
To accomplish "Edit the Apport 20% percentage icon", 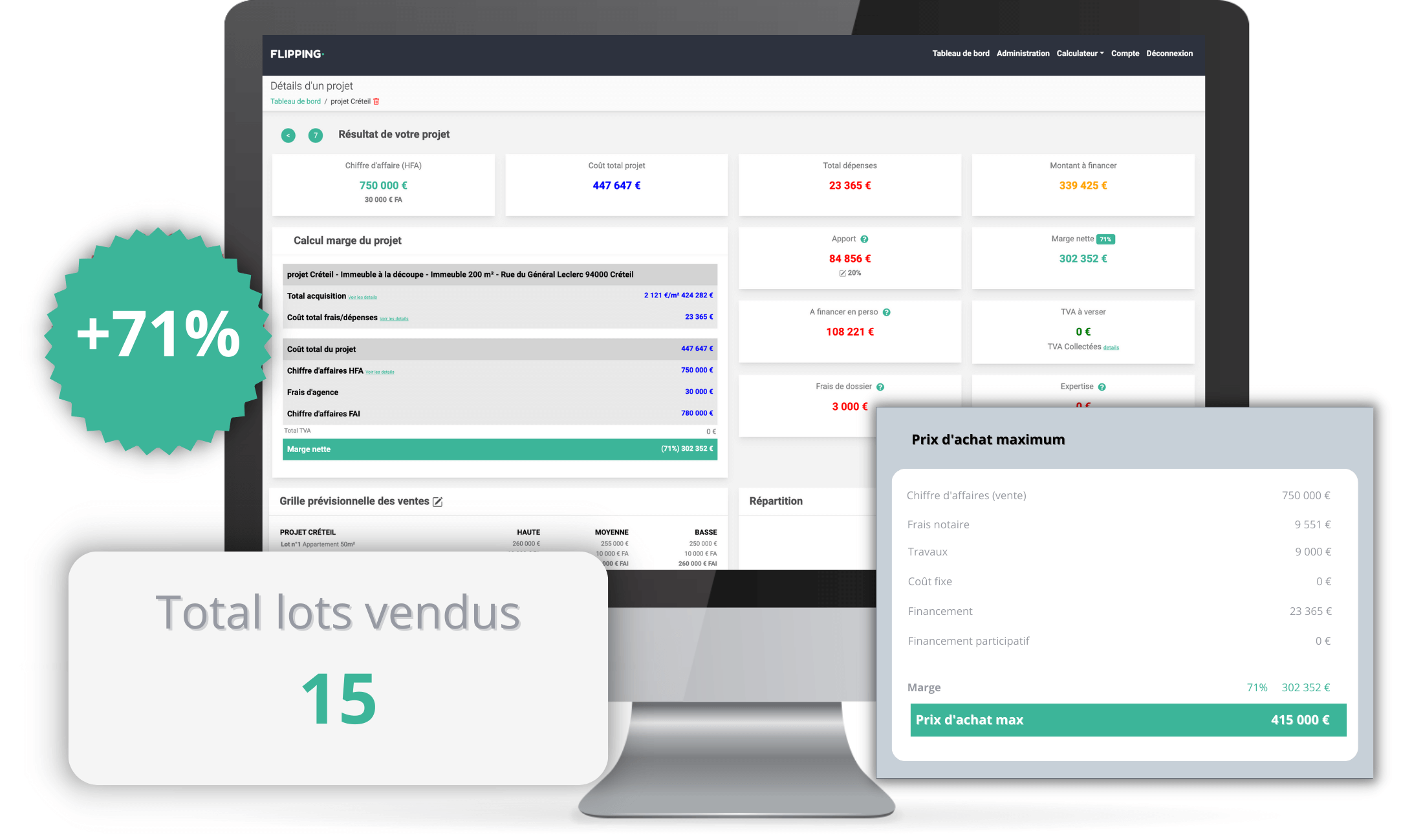I will (x=843, y=274).
